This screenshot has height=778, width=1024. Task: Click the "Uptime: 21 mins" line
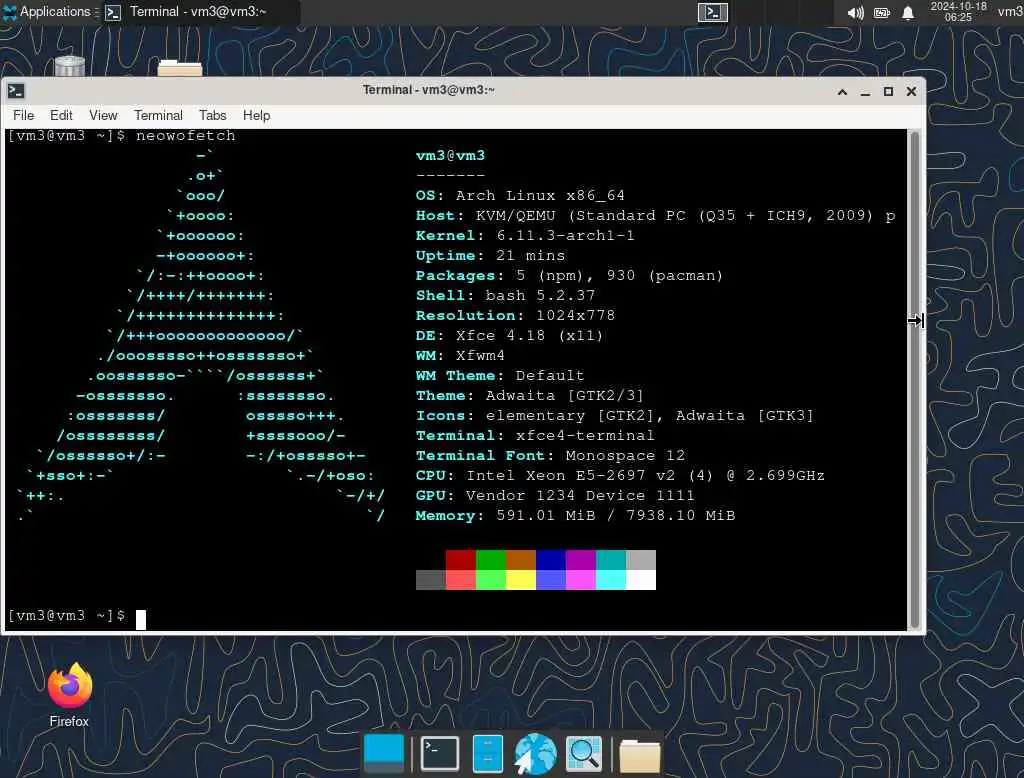[490, 255]
